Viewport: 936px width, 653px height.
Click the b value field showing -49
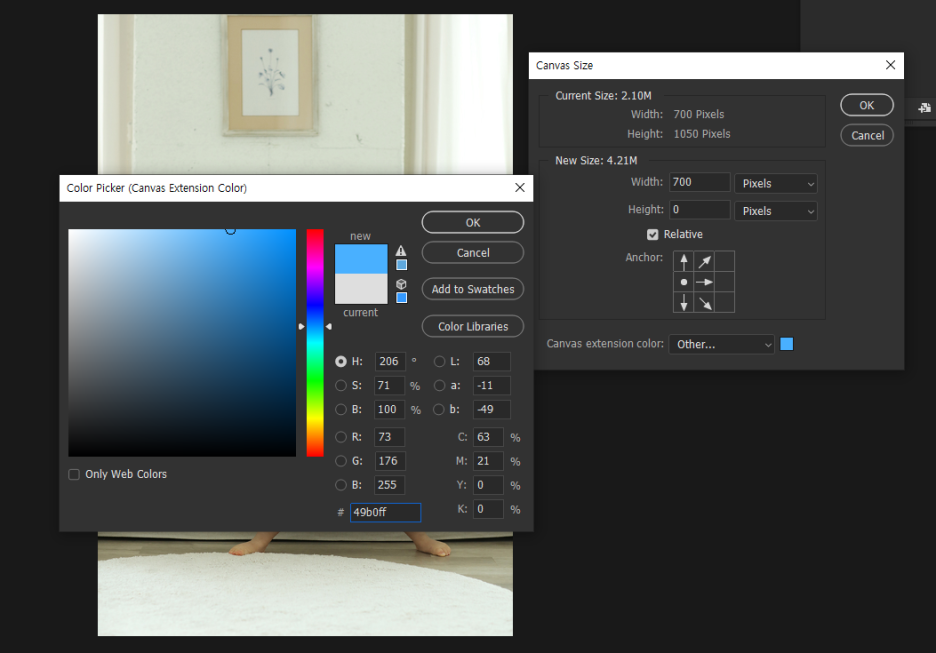pos(492,409)
